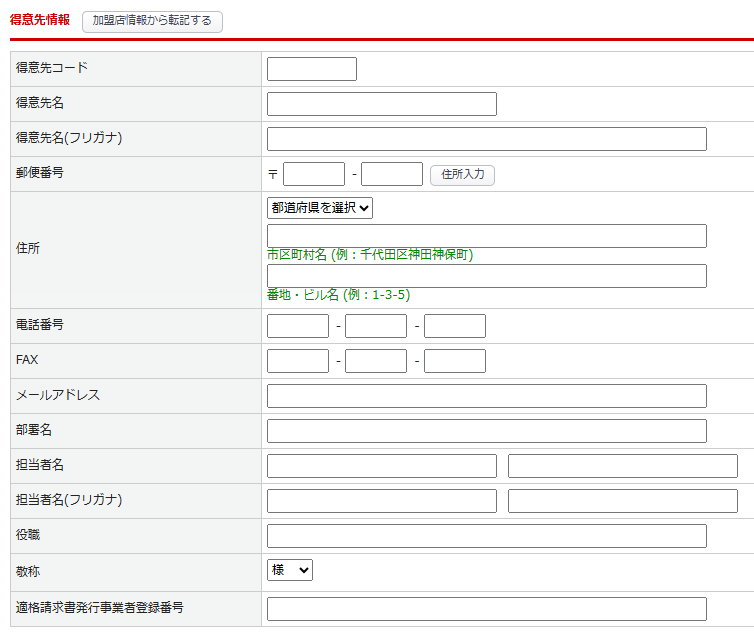Screen dimensions: 754x634
Task: Open the 都道府県を選択 dropdown
Action: 320,208
